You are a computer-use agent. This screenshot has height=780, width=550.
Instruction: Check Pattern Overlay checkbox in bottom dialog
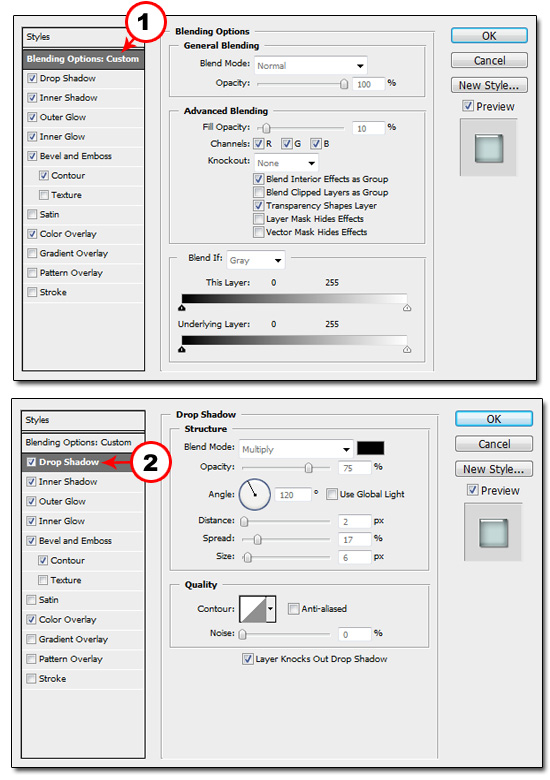[x=31, y=659]
